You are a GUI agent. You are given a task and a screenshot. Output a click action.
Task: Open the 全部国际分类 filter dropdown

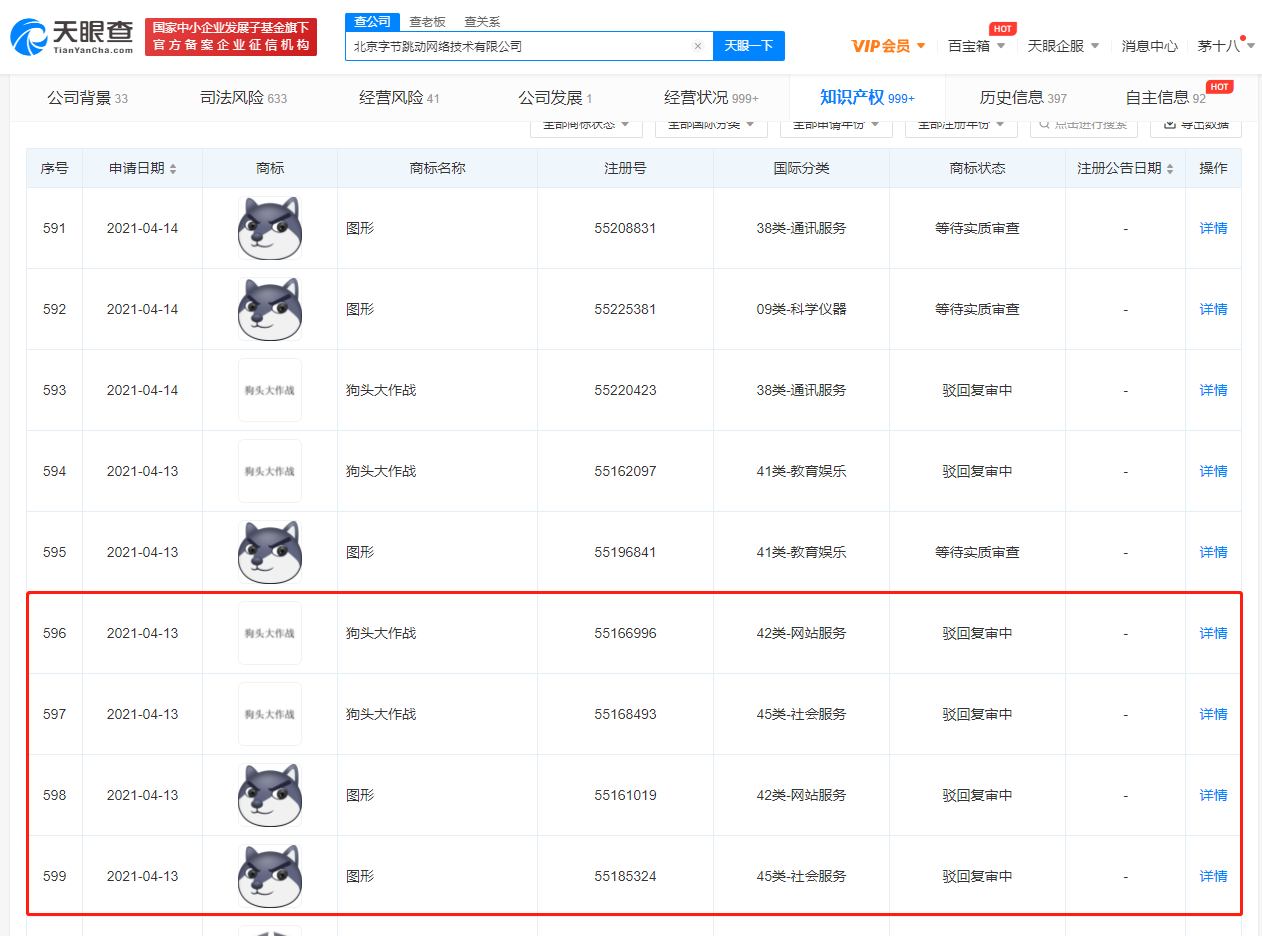pos(711,125)
